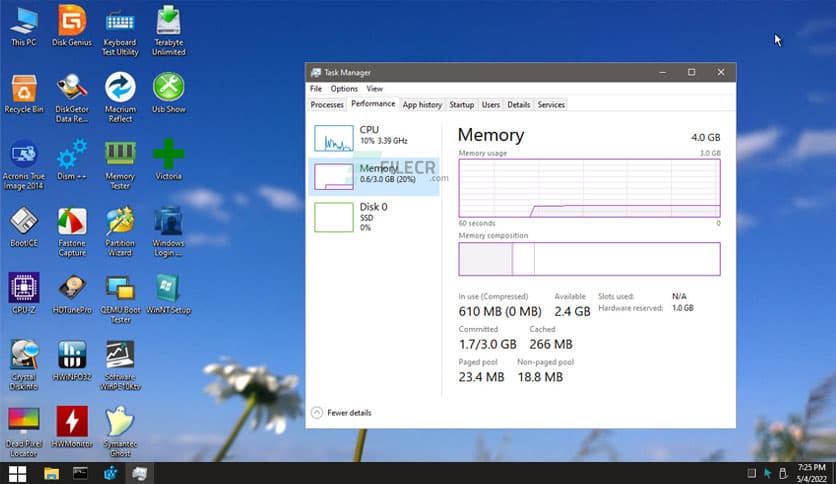Select the Partition Wizard desktop icon

coord(120,222)
